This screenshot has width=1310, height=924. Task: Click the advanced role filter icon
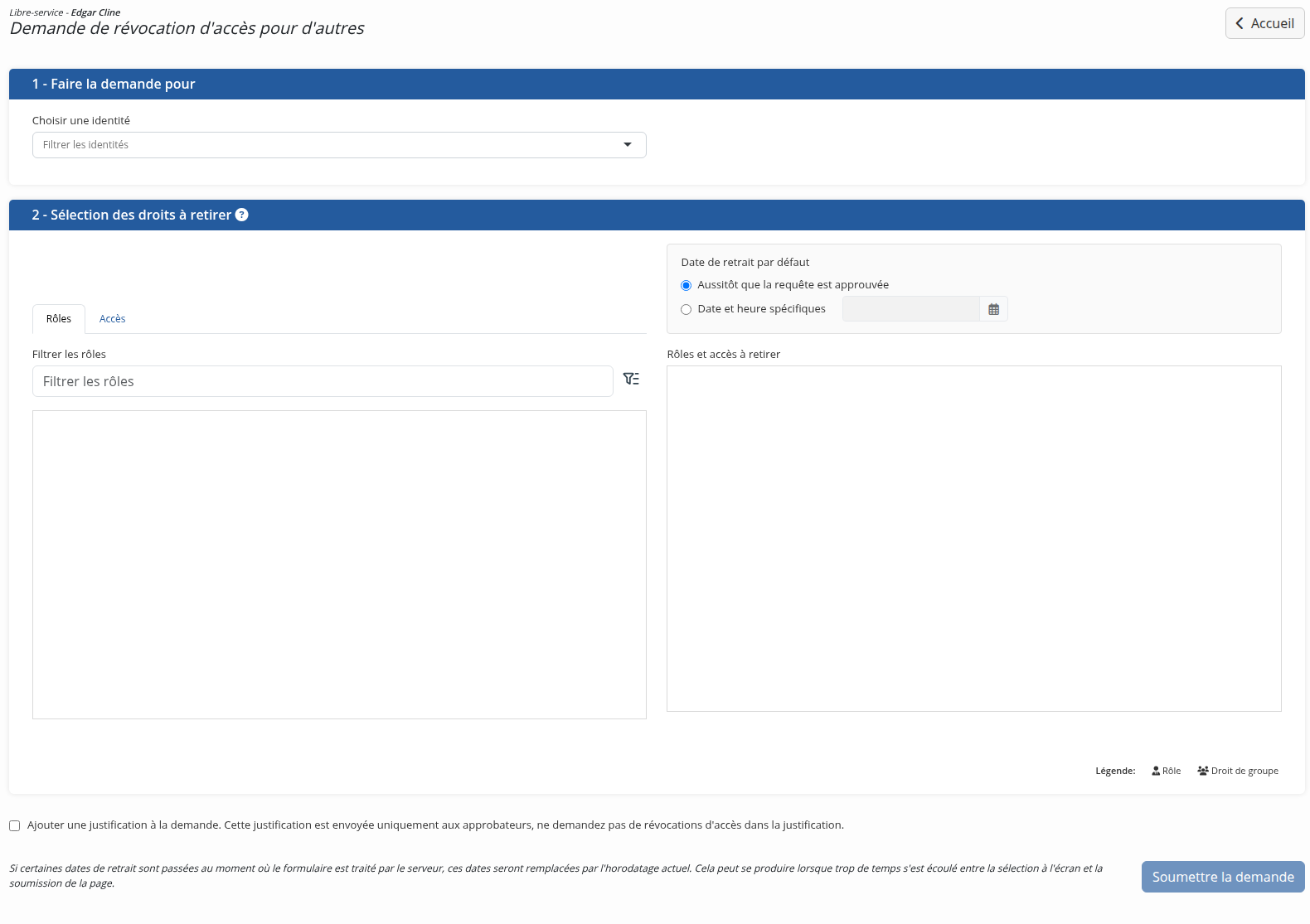tap(631, 379)
